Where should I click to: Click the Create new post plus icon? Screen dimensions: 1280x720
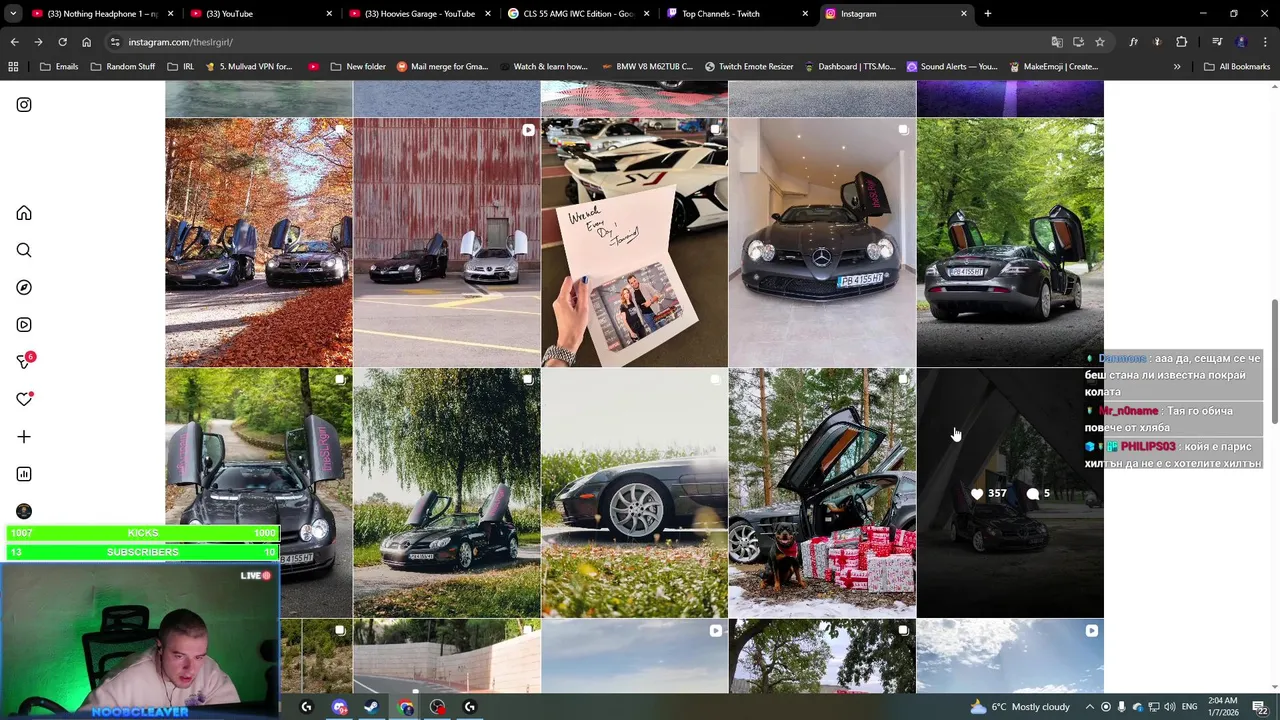(x=24, y=437)
